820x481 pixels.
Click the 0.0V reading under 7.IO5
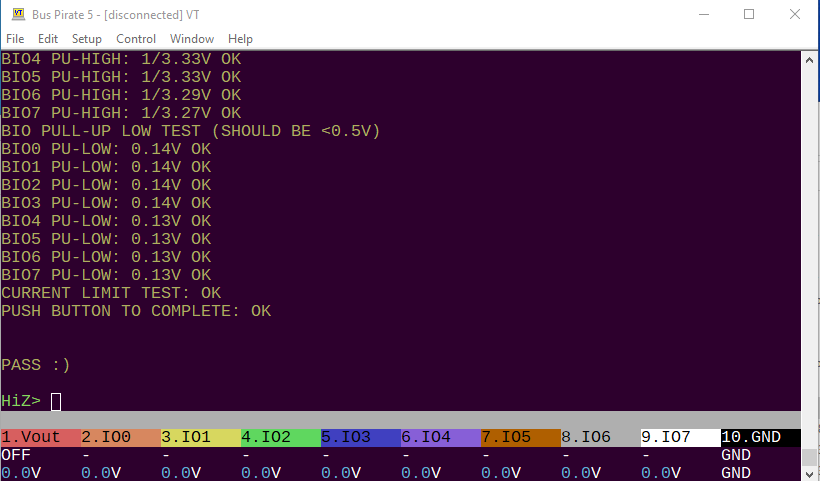501,473
